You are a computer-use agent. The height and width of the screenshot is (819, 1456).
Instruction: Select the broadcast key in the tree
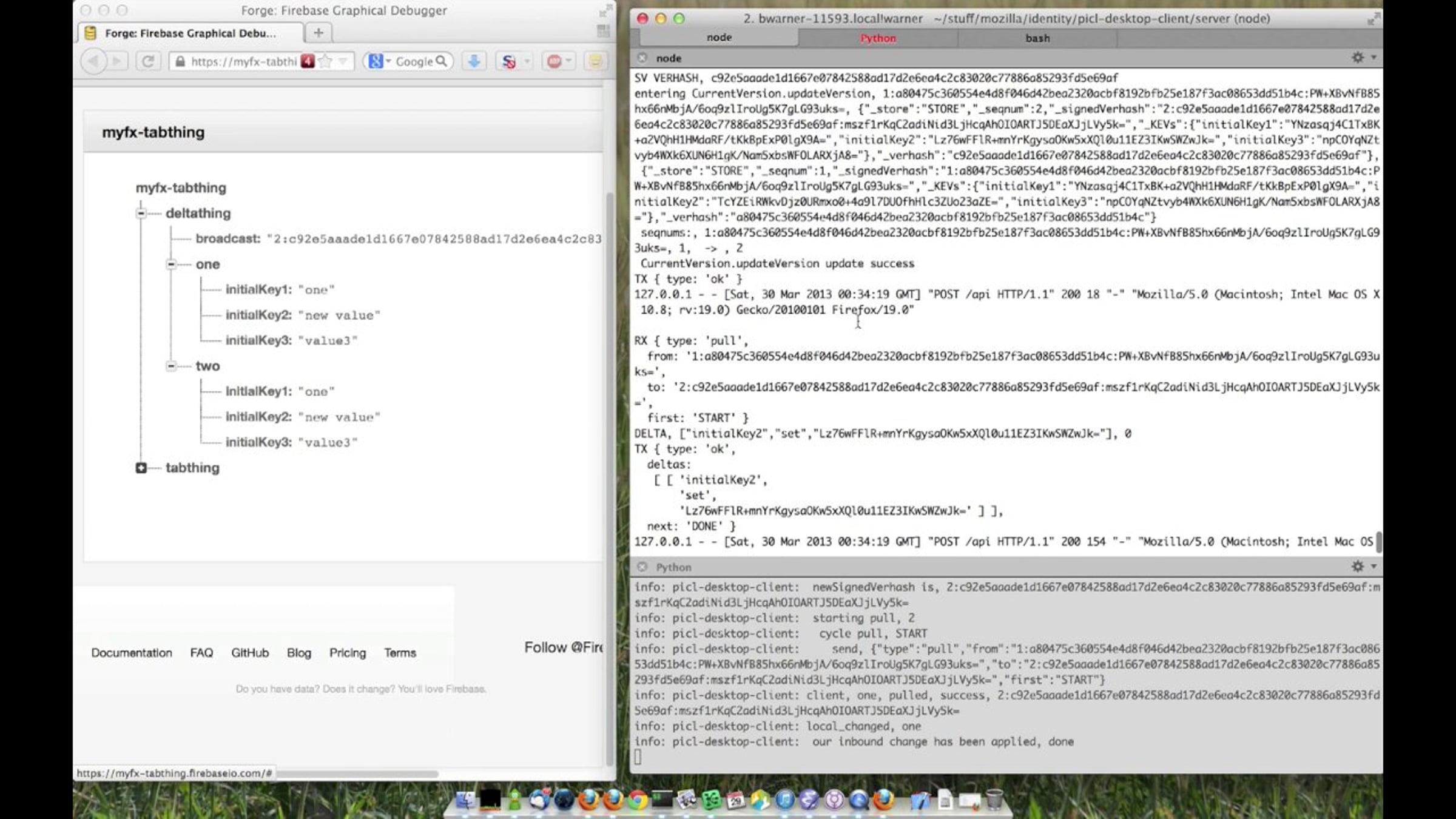[x=227, y=239]
